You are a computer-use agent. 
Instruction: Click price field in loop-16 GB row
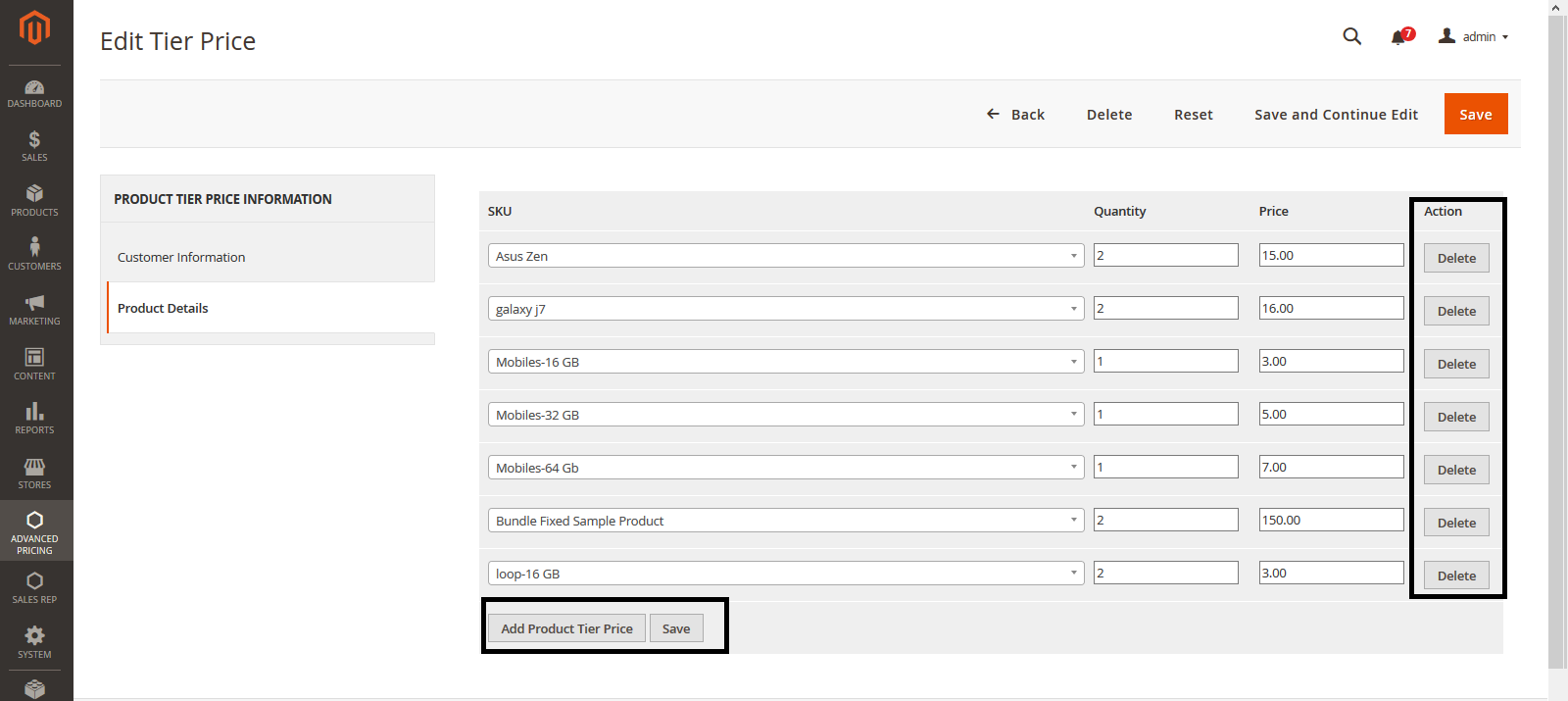pyautogui.click(x=1332, y=573)
